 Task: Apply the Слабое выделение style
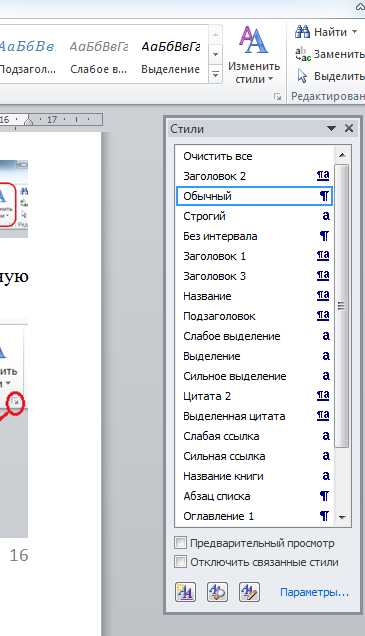coord(254,336)
